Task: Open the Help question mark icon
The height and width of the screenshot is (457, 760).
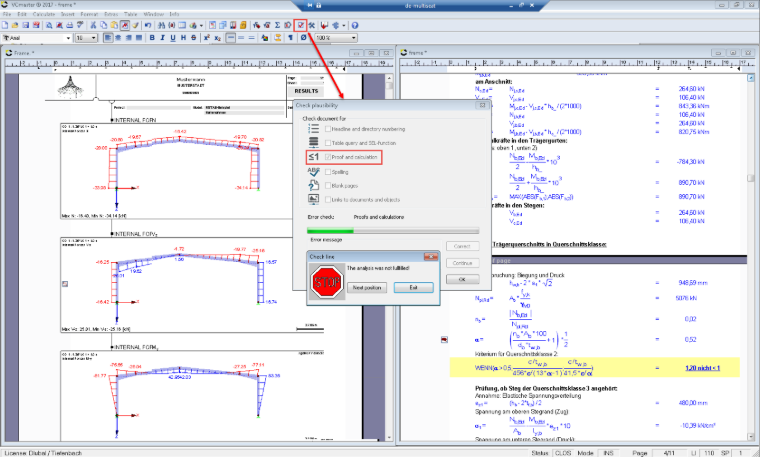Action: (x=355, y=25)
